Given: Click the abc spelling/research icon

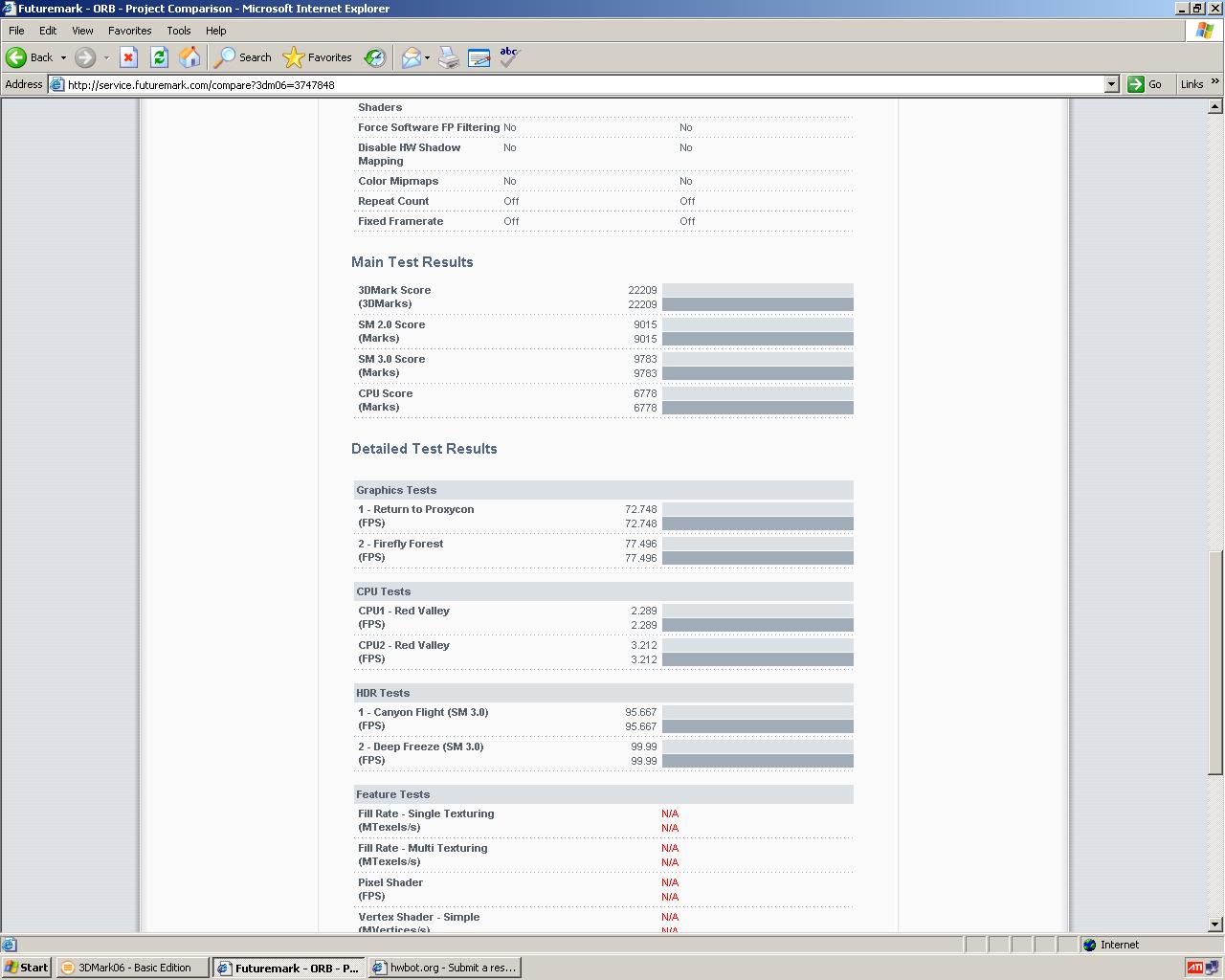Looking at the screenshot, I should point(509,56).
